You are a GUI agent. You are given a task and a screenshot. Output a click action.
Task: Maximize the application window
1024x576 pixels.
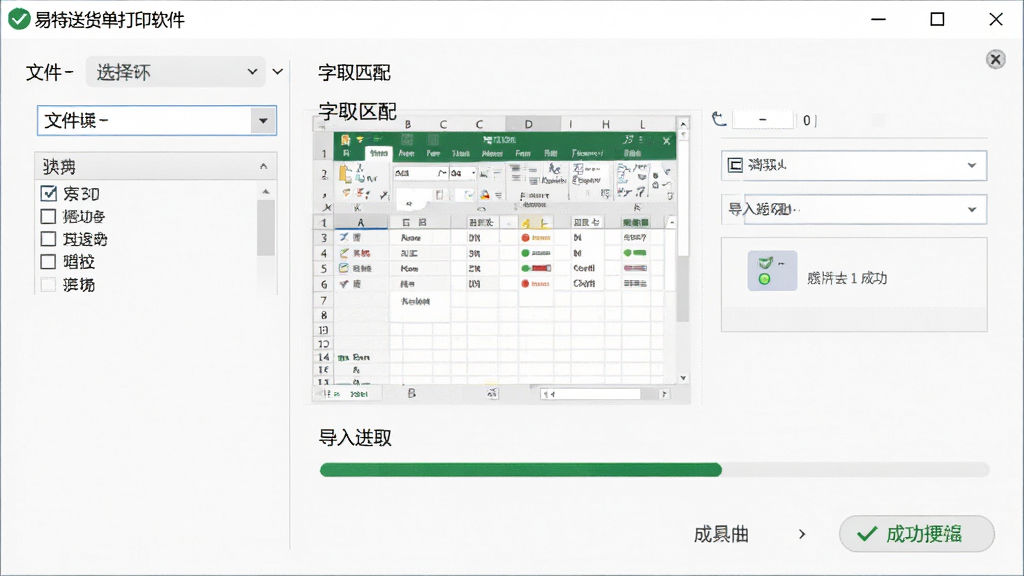tap(937, 20)
